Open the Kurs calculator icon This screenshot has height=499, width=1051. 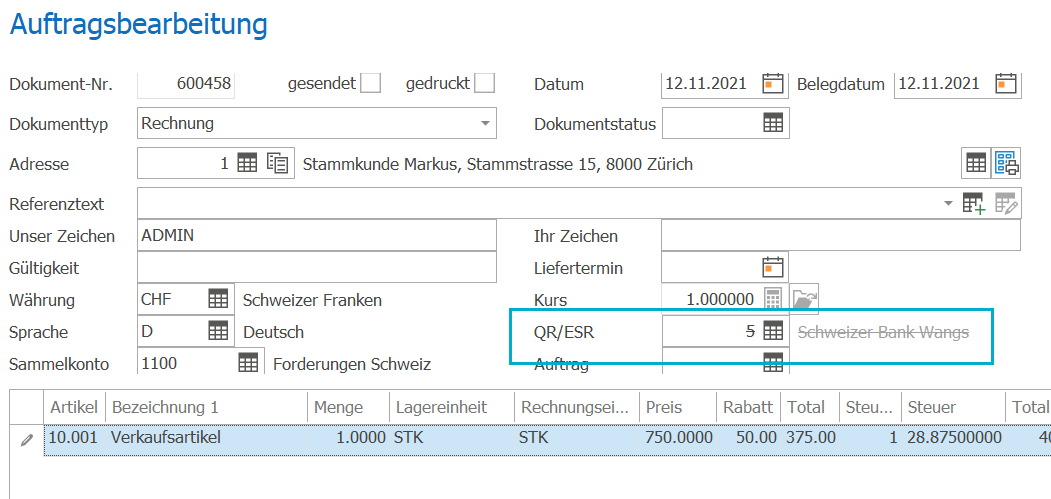pos(773,299)
